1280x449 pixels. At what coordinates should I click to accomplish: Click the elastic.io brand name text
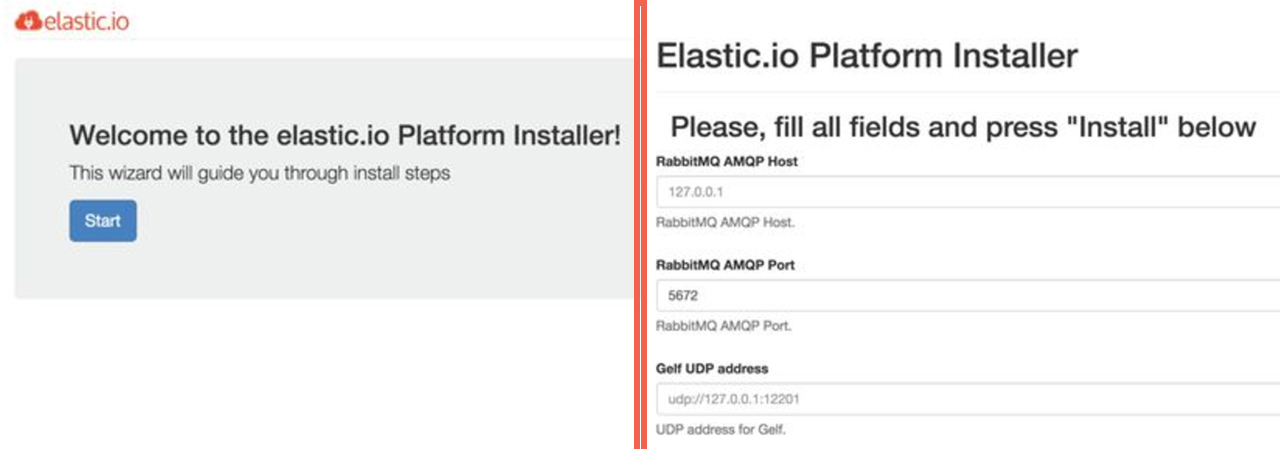click(87, 20)
